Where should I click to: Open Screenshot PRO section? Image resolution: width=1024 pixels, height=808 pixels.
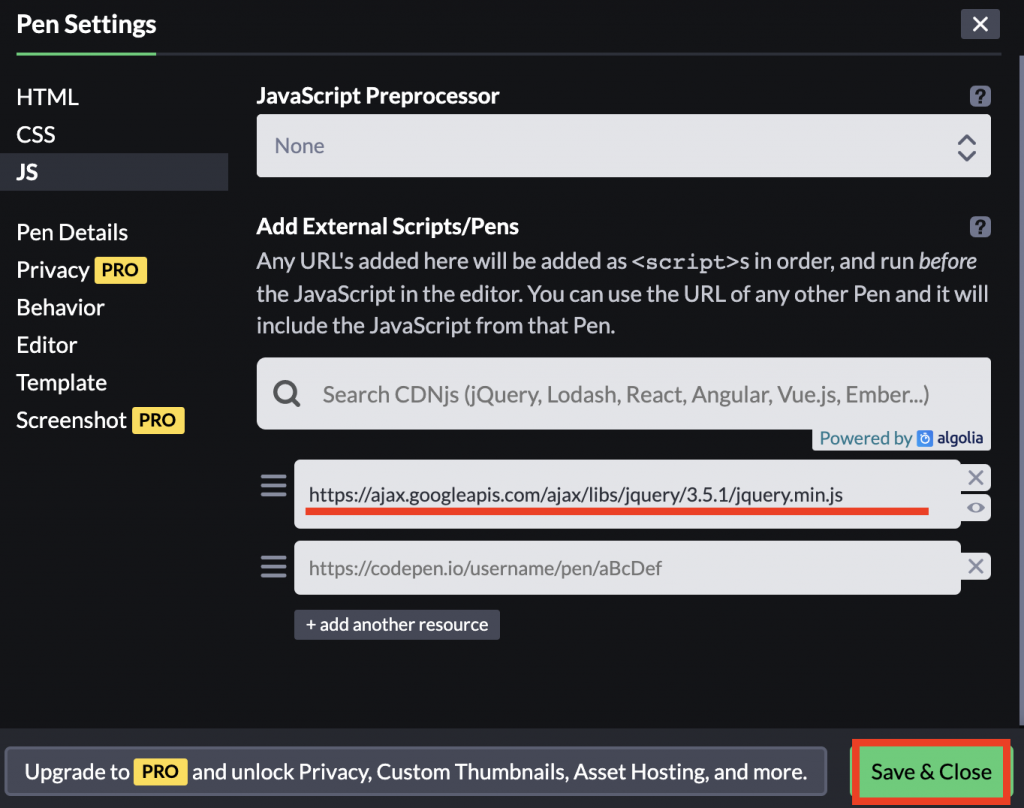pyautogui.click(x=100, y=420)
